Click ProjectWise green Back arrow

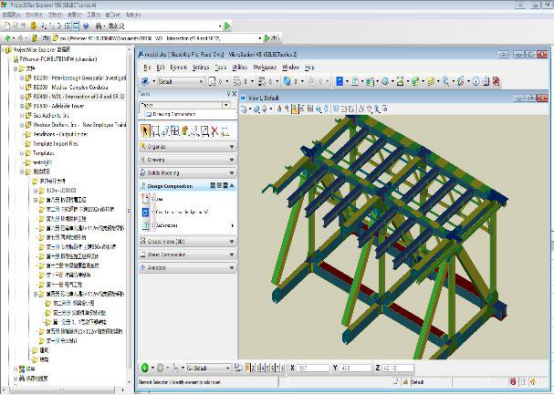click(x=7, y=38)
